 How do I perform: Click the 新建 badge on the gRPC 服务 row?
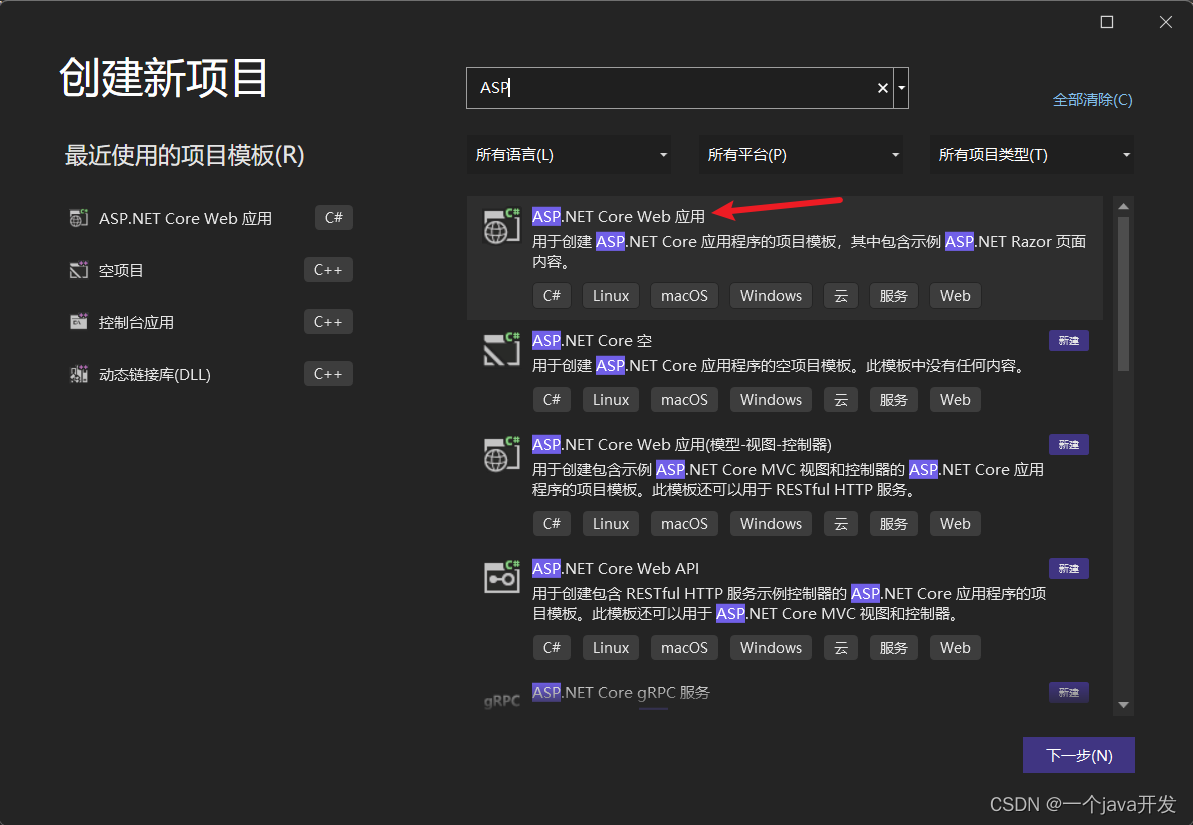tap(1068, 693)
